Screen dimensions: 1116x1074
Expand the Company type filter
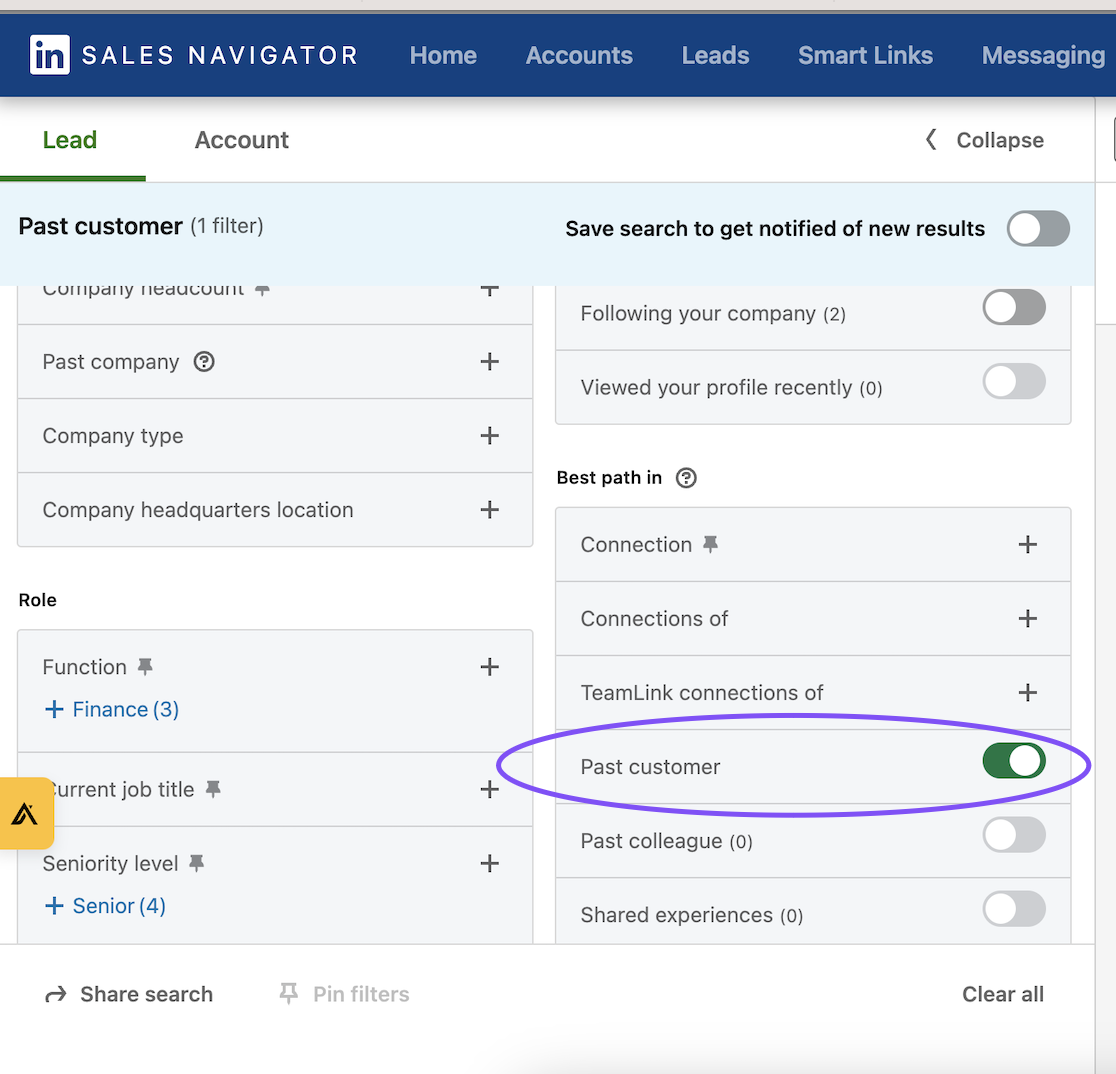[x=489, y=435]
